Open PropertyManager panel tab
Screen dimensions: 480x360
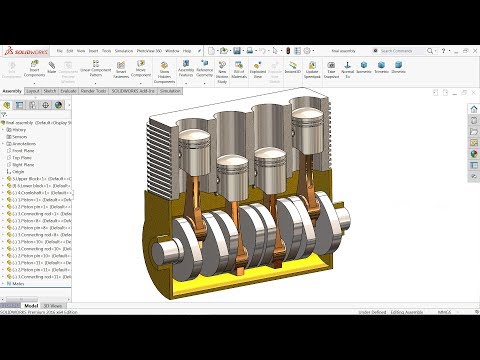(x=20, y=105)
